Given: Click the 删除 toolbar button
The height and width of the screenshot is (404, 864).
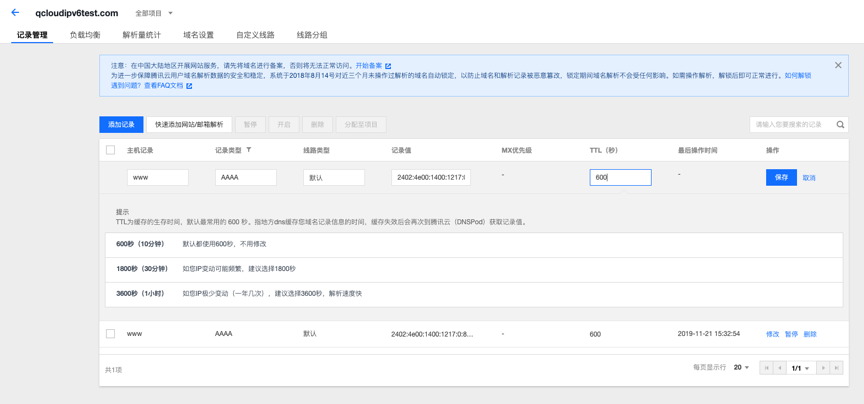Looking at the screenshot, I should [x=317, y=125].
